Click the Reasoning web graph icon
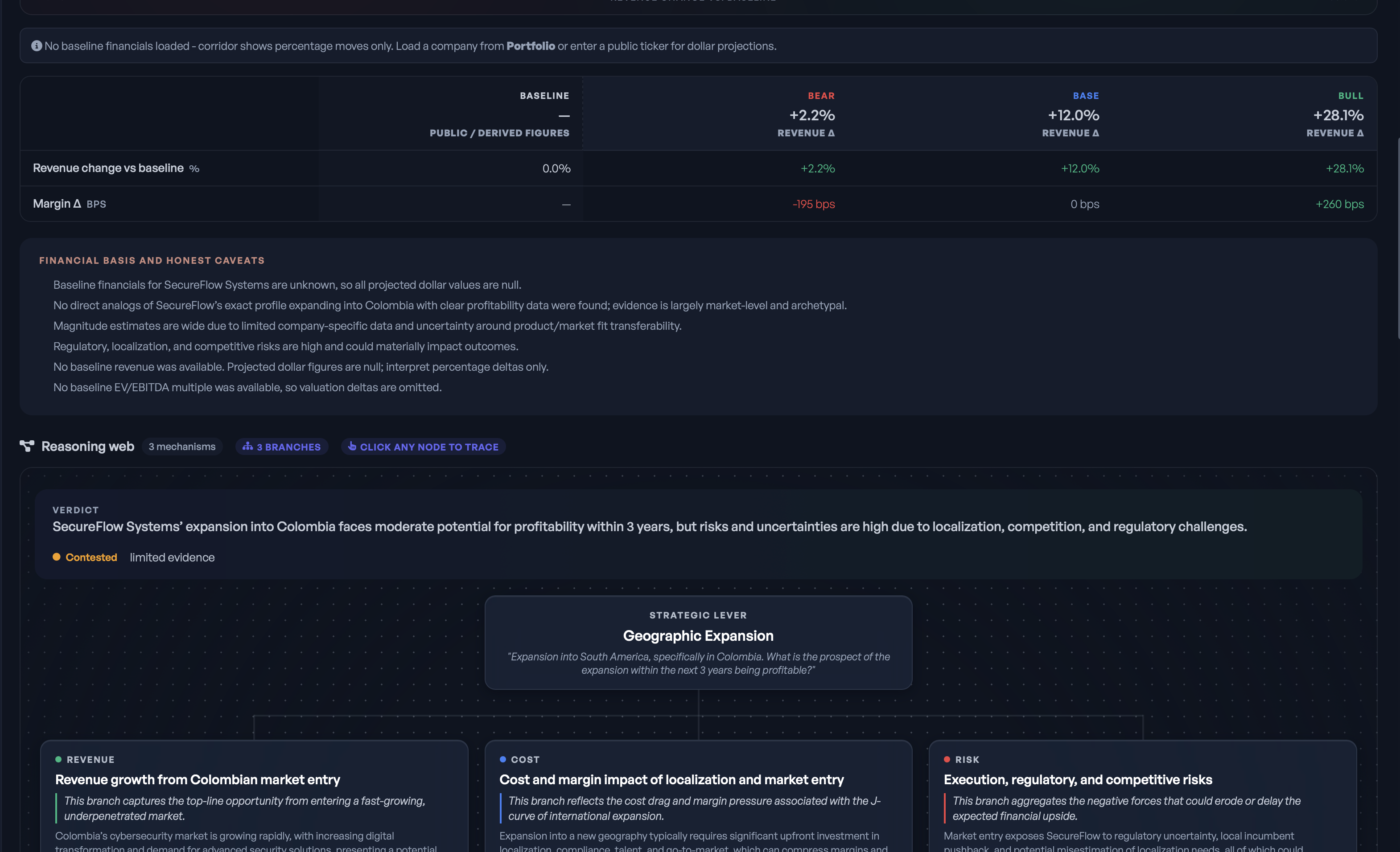 coord(27,446)
